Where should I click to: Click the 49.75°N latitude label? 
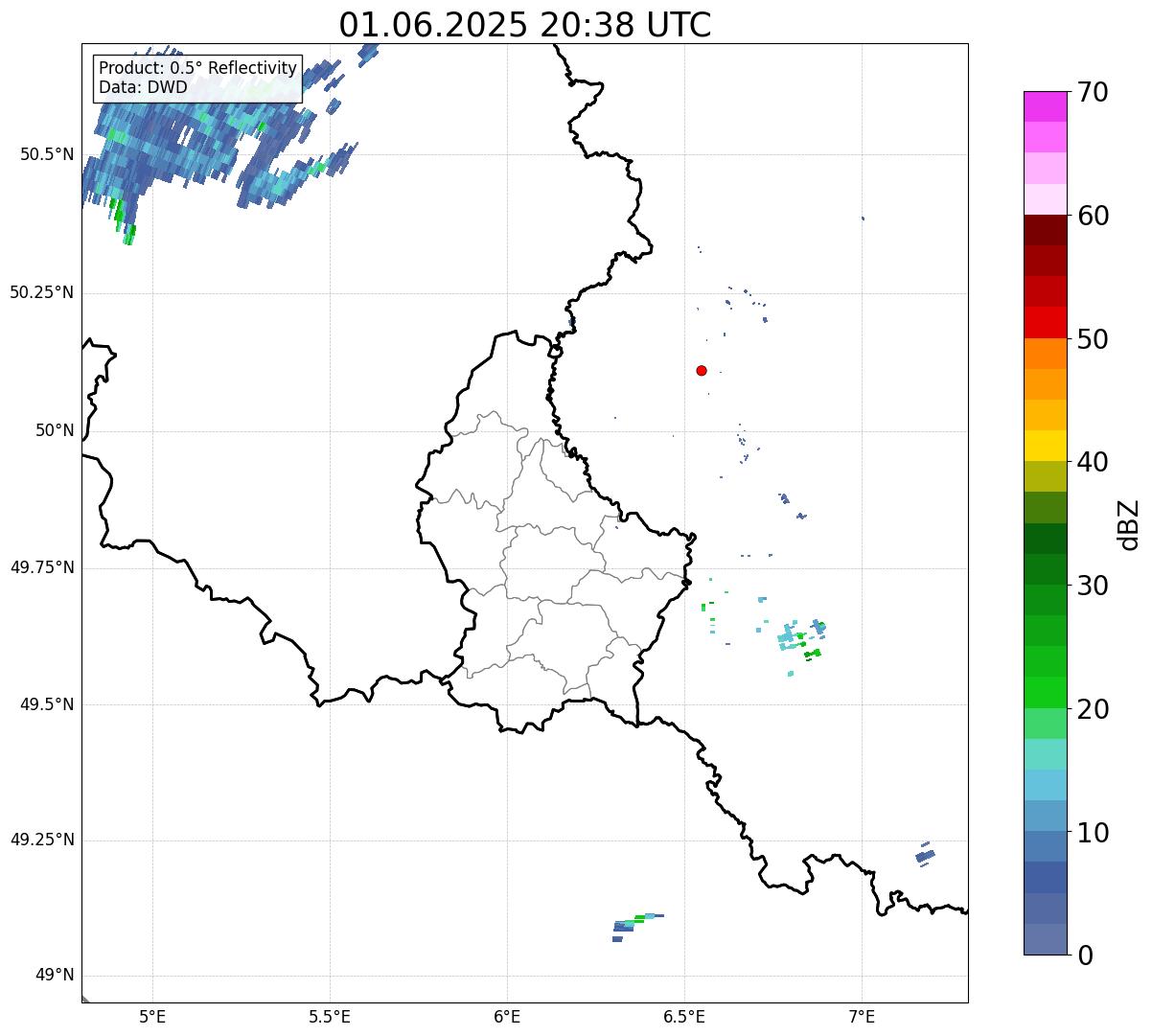click(x=42, y=567)
